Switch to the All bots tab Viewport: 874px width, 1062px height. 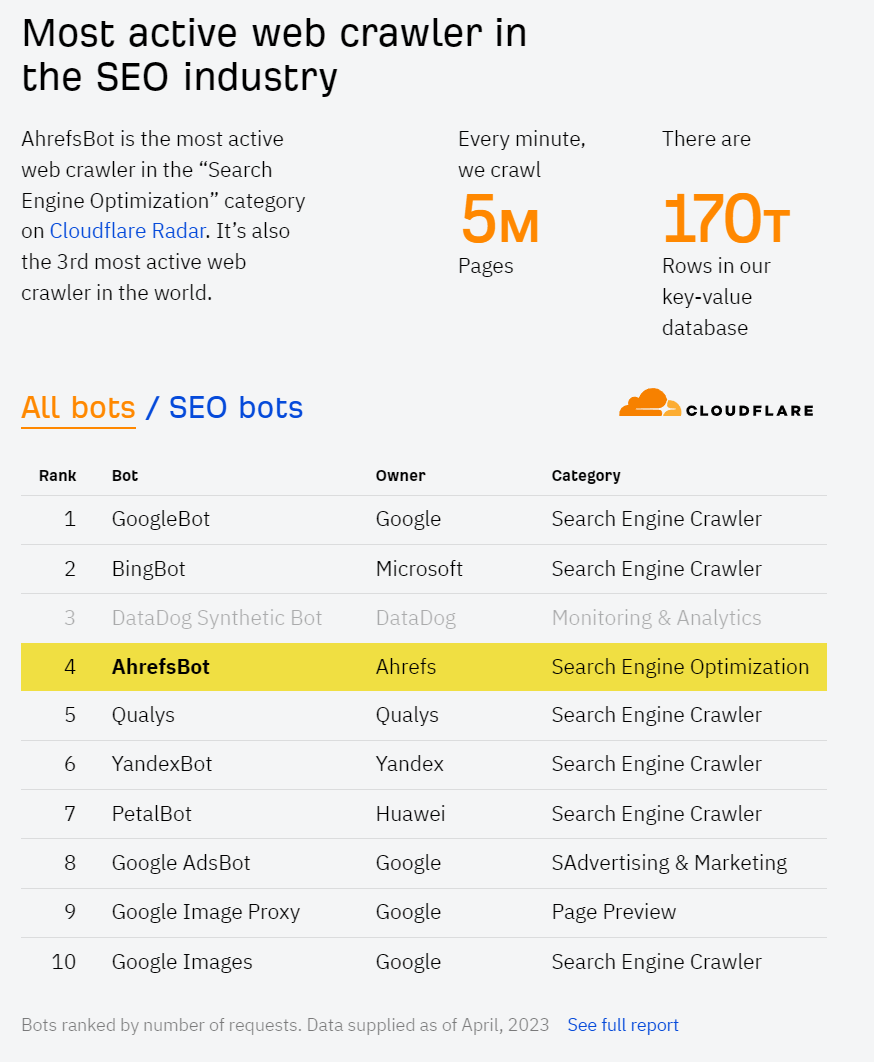click(x=78, y=408)
